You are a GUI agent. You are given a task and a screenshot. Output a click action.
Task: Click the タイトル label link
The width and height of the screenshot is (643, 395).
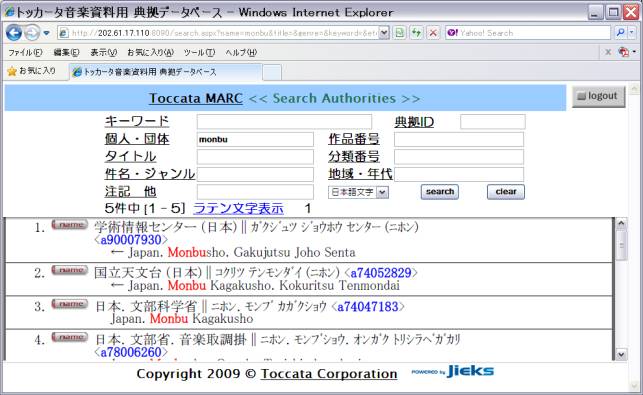point(130,157)
